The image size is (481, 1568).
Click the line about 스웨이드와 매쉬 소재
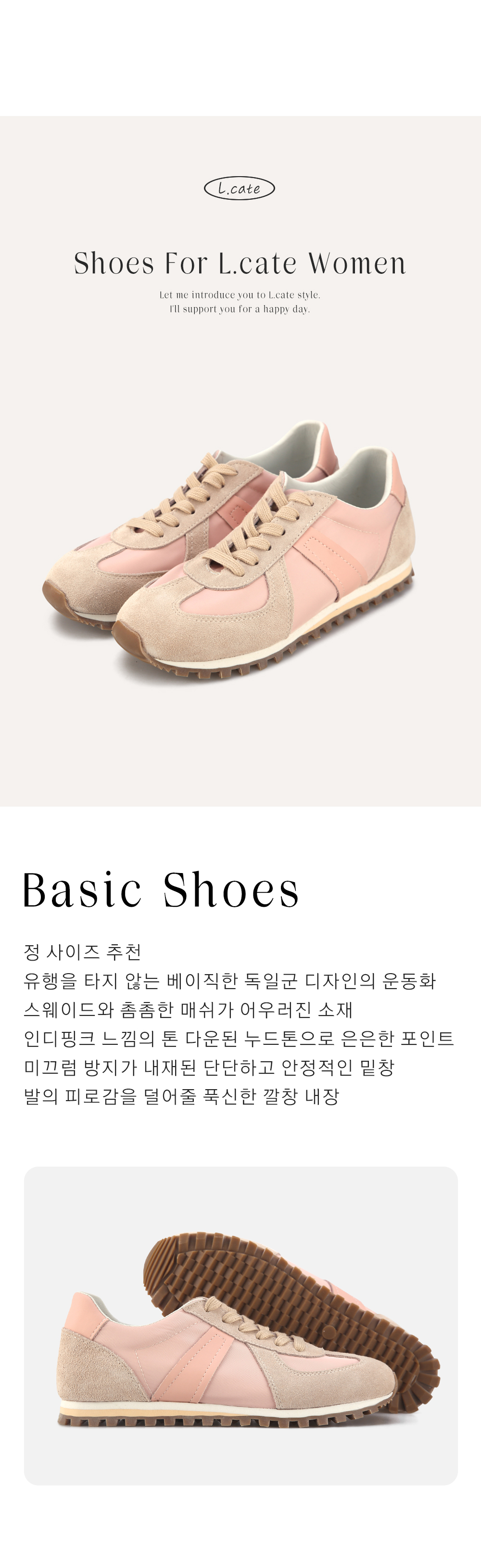pyautogui.click(x=188, y=1009)
